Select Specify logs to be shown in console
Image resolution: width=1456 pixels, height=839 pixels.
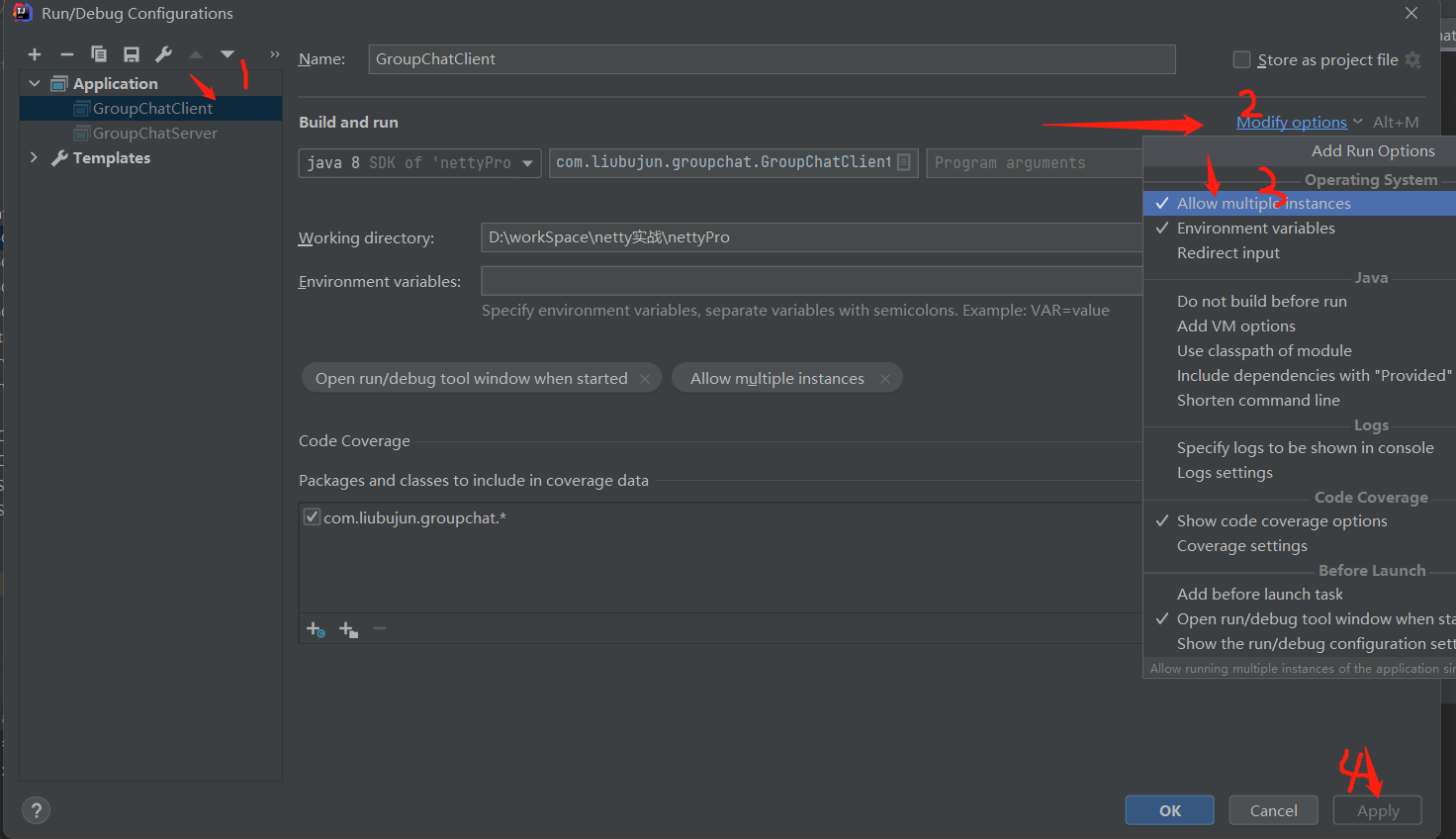tap(1300, 448)
